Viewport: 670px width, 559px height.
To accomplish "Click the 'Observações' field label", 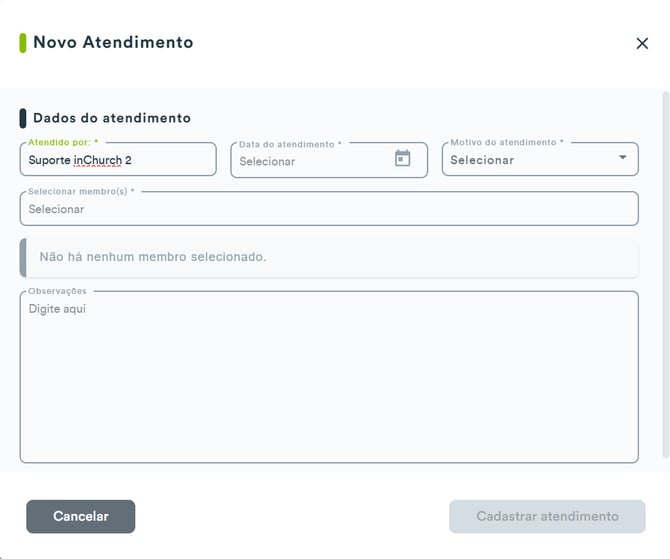I will (57, 291).
